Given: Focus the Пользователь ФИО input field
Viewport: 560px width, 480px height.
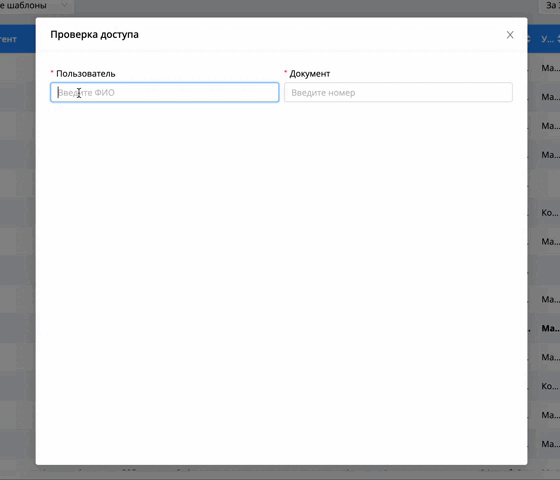Looking at the screenshot, I should pos(164,92).
